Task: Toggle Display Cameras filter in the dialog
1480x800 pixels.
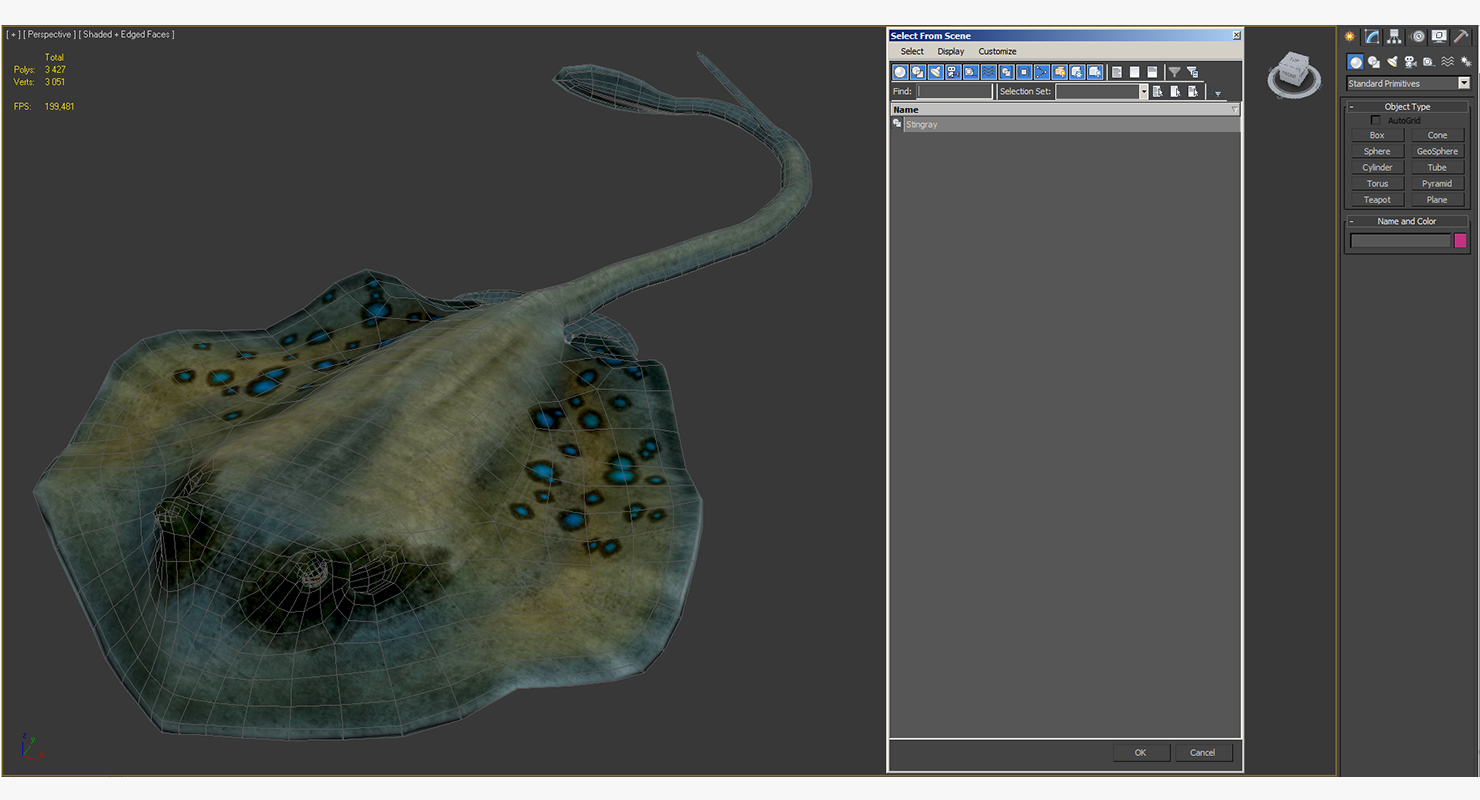Action: click(x=953, y=72)
